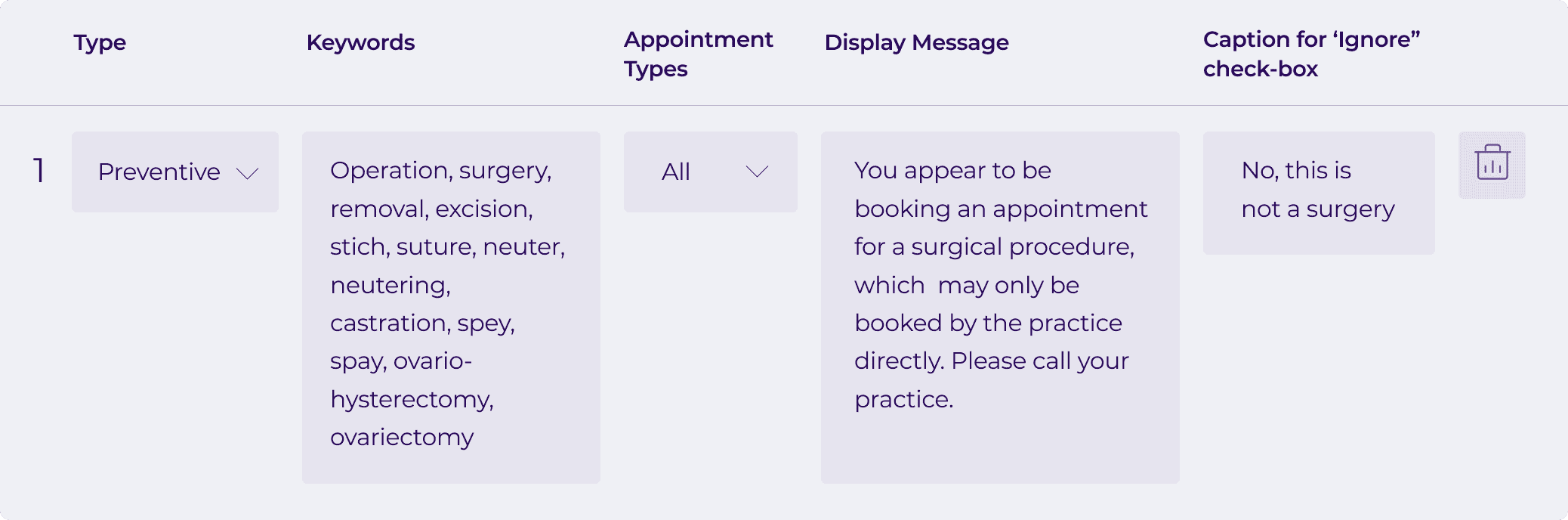Click the word 'neutering' in the keywords field
The height and width of the screenshot is (520, 1568).
tap(390, 285)
